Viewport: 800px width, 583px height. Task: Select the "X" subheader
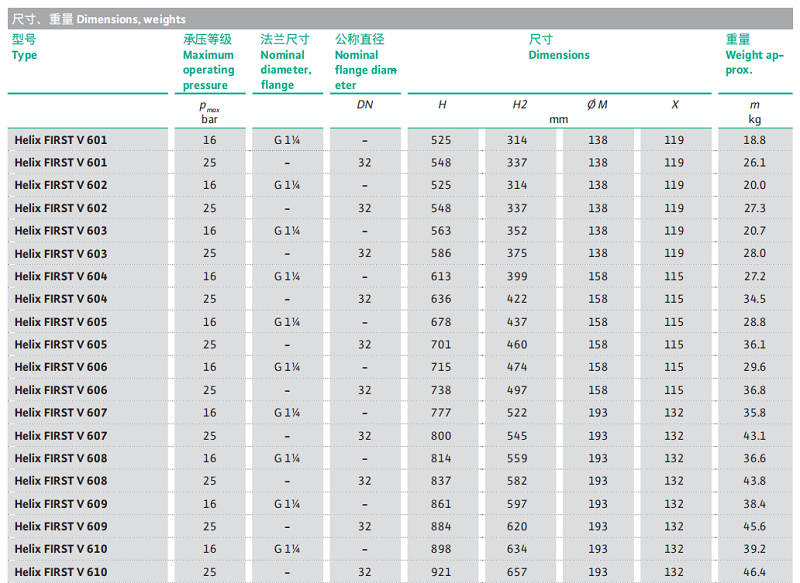click(x=675, y=105)
